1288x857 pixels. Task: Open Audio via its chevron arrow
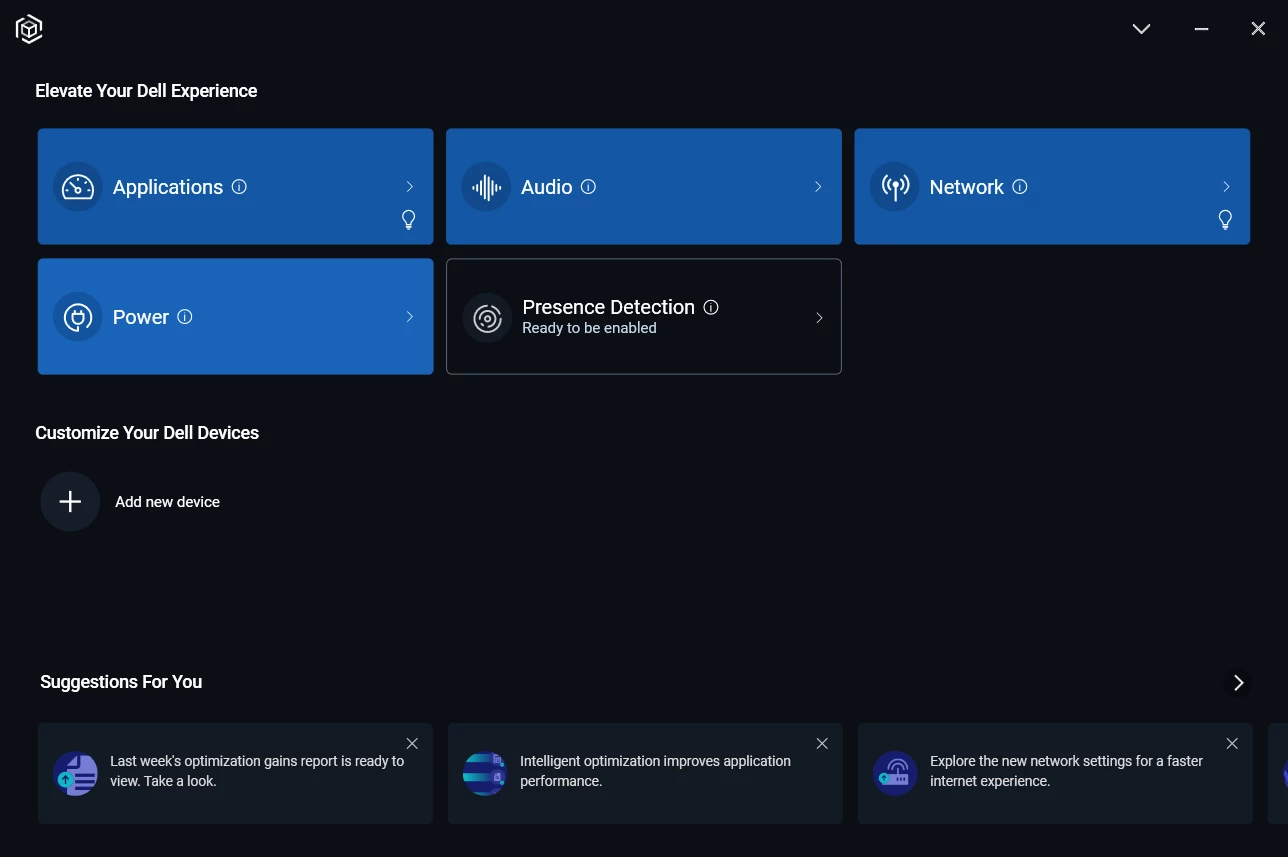[818, 187]
